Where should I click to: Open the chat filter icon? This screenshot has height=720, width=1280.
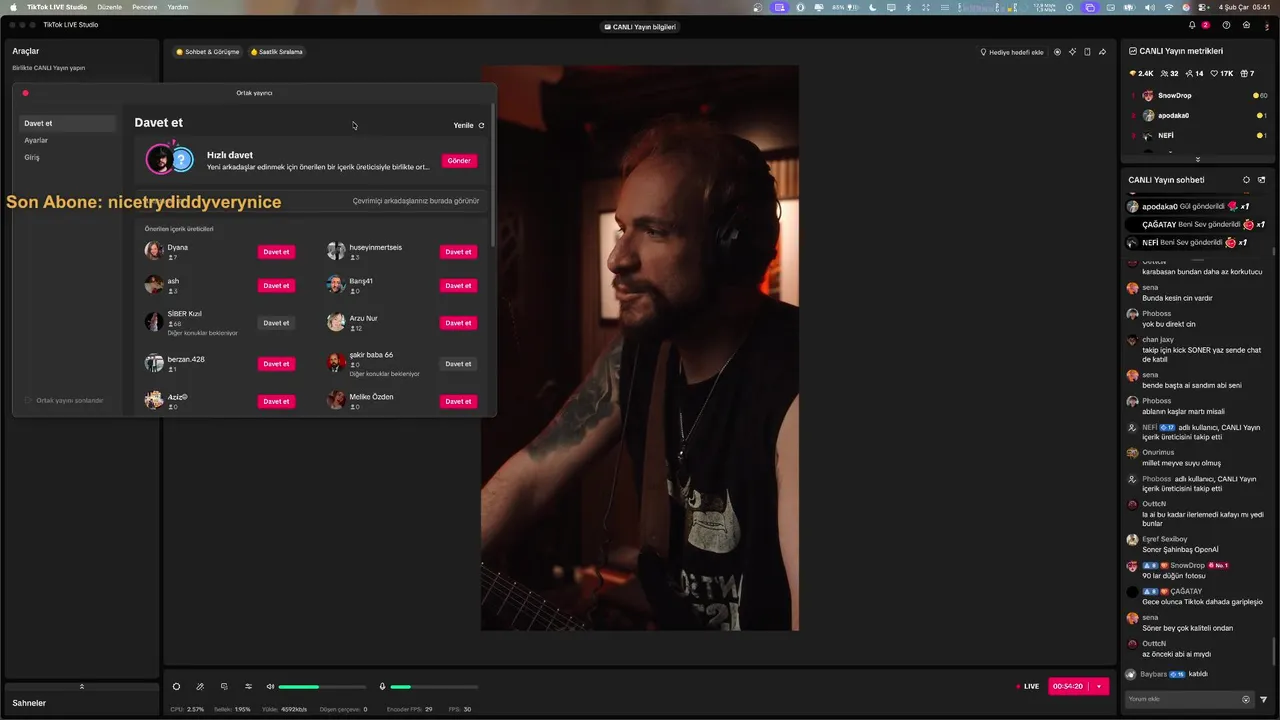(1264, 700)
